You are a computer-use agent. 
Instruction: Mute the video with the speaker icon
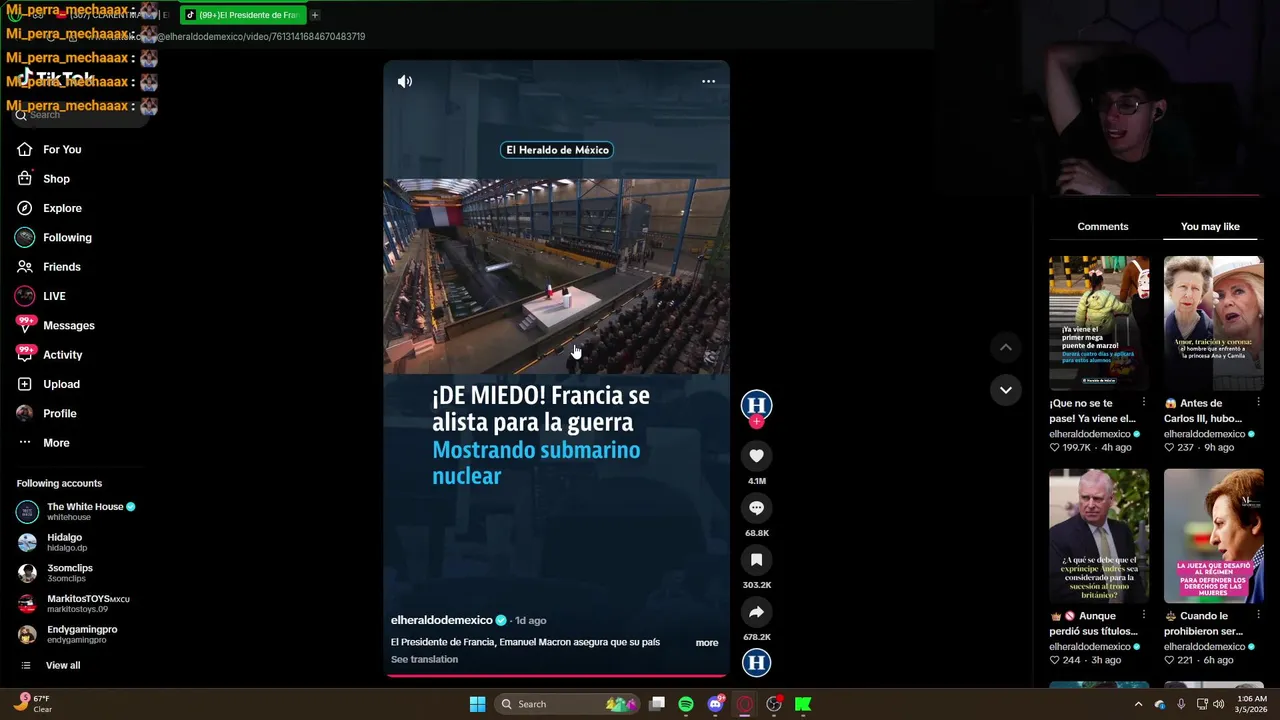click(405, 81)
